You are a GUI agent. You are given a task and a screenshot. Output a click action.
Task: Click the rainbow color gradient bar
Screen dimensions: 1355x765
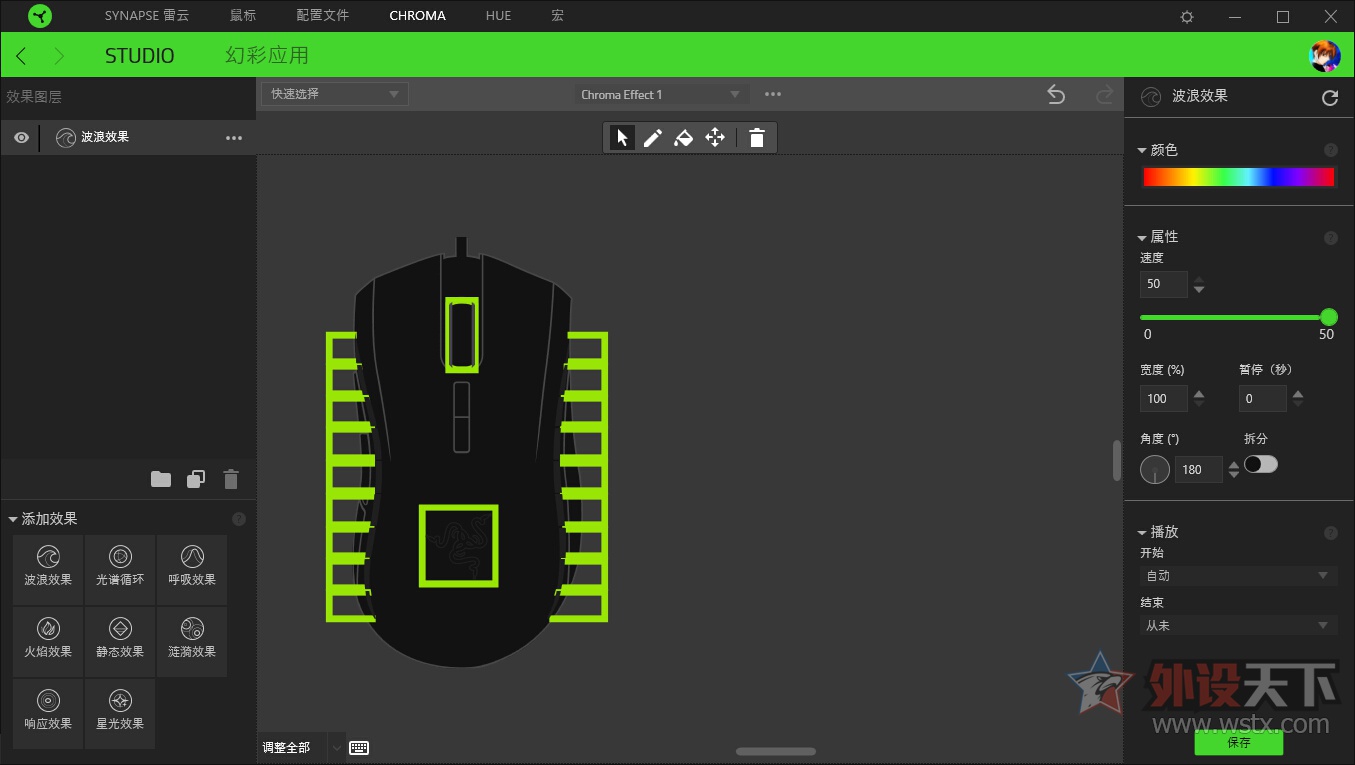pyautogui.click(x=1238, y=177)
